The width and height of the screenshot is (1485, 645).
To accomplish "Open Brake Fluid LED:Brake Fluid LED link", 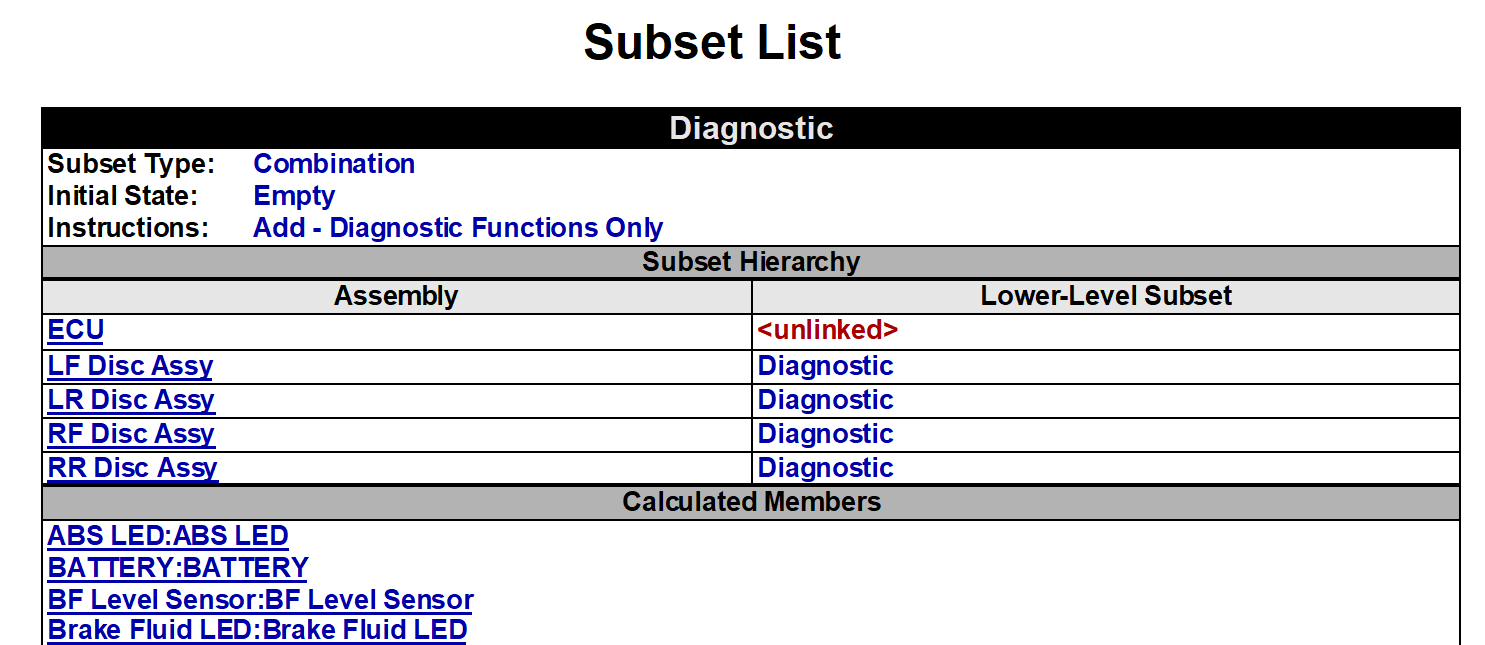I will [x=257, y=630].
